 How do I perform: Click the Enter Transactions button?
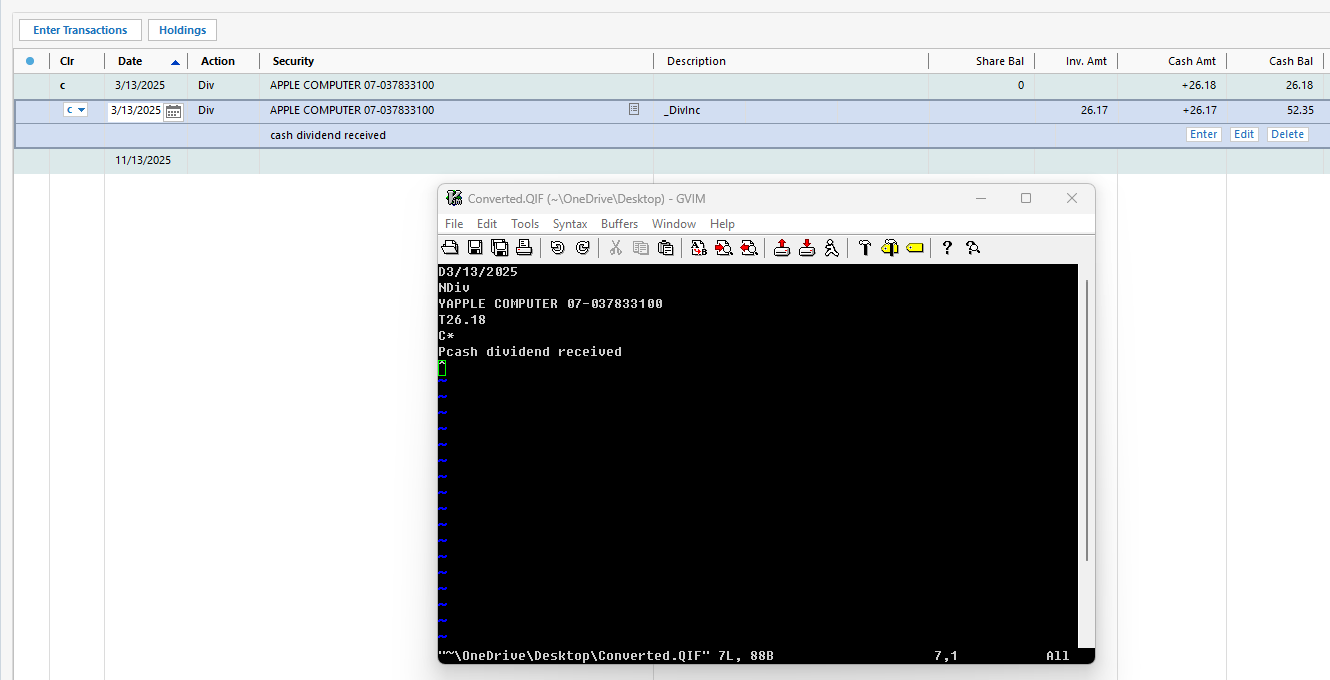point(80,30)
